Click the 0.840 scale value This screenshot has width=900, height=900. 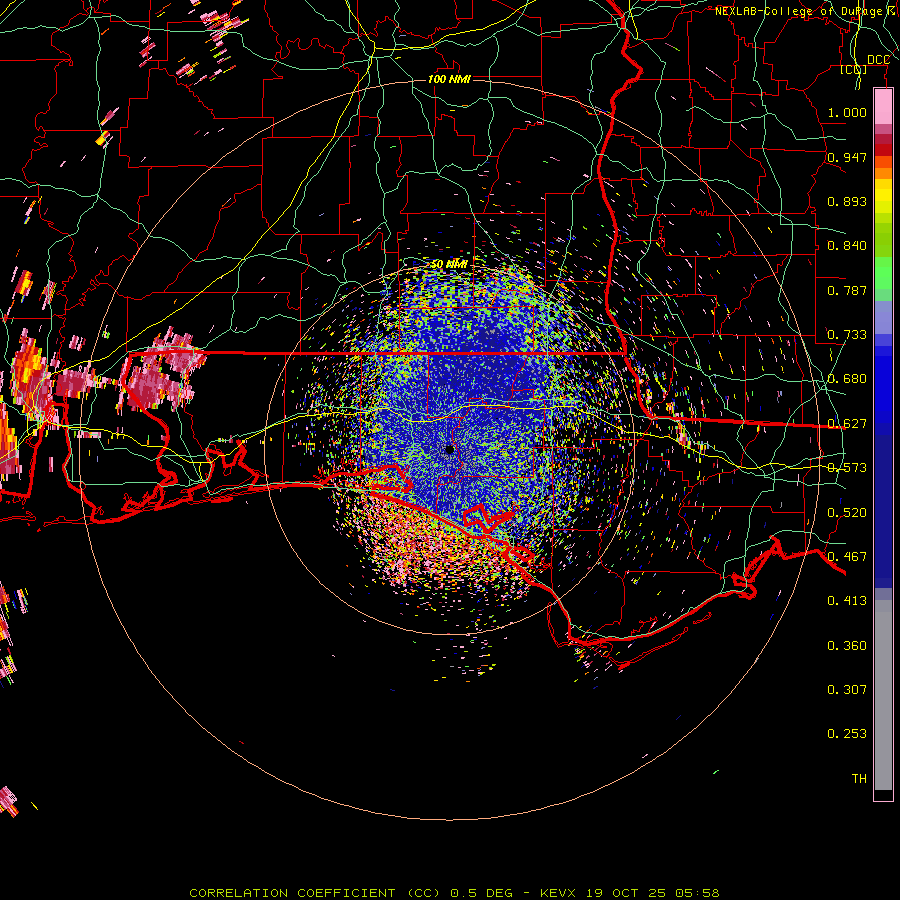pyautogui.click(x=847, y=246)
